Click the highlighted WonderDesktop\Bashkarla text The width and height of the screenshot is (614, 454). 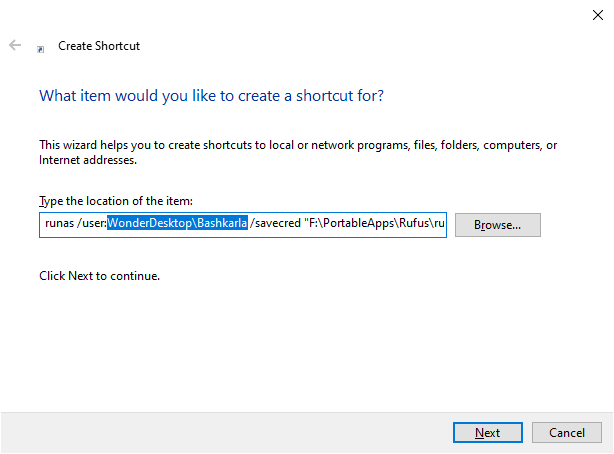pyautogui.click(x=177, y=223)
